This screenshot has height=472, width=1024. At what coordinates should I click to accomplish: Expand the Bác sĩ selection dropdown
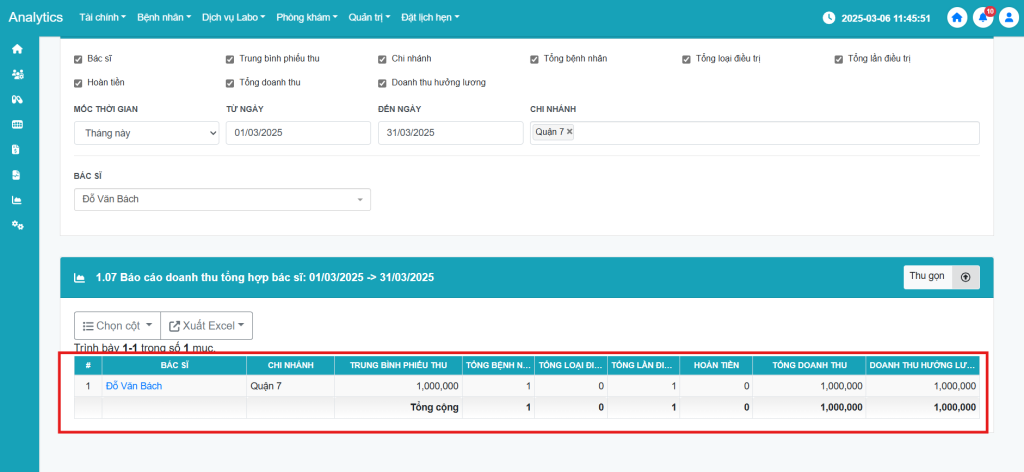point(222,200)
